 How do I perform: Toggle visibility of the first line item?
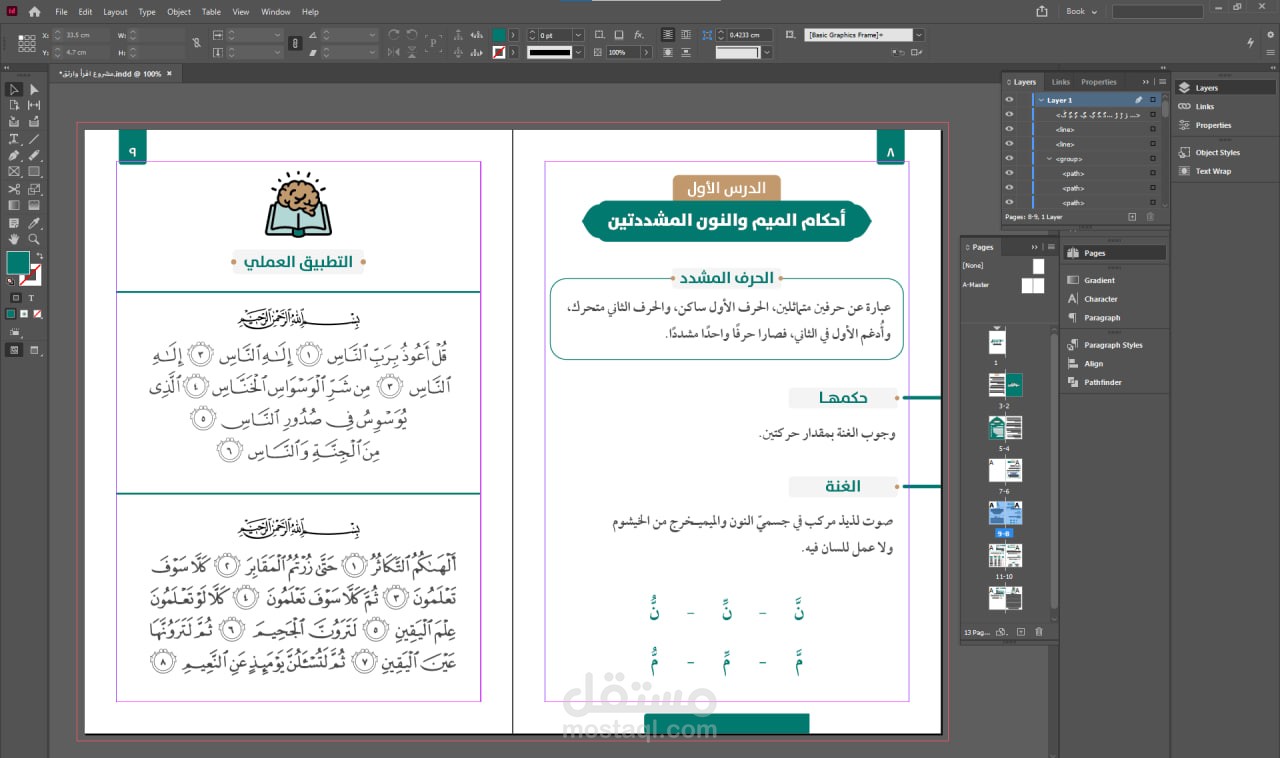[1009, 129]
